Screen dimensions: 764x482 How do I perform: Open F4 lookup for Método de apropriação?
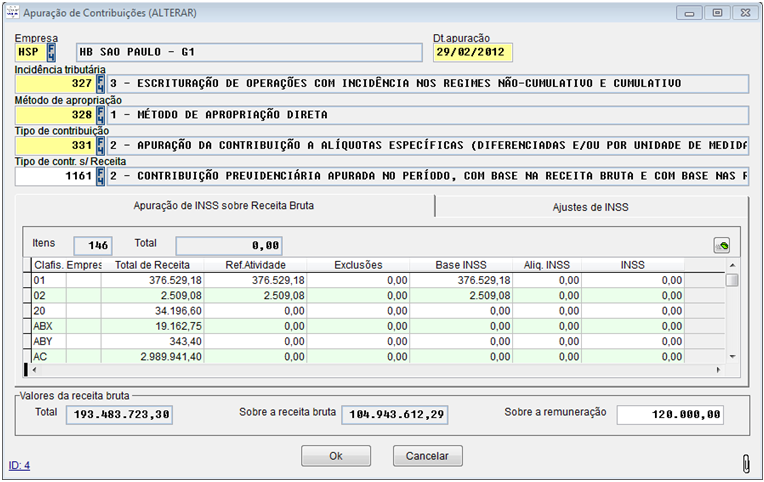[x=100, y=114]
